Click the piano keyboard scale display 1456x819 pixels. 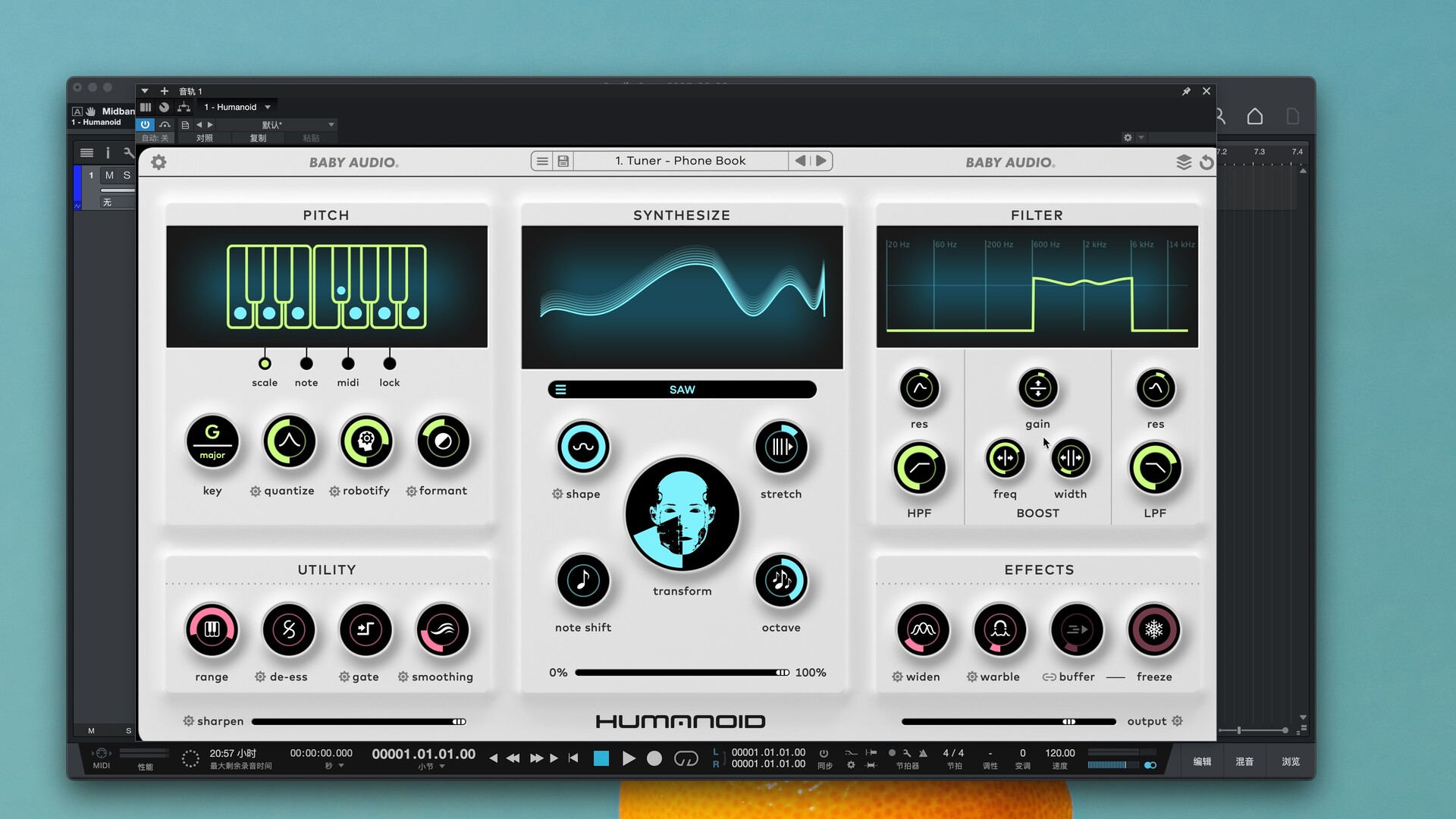point(327,287)
